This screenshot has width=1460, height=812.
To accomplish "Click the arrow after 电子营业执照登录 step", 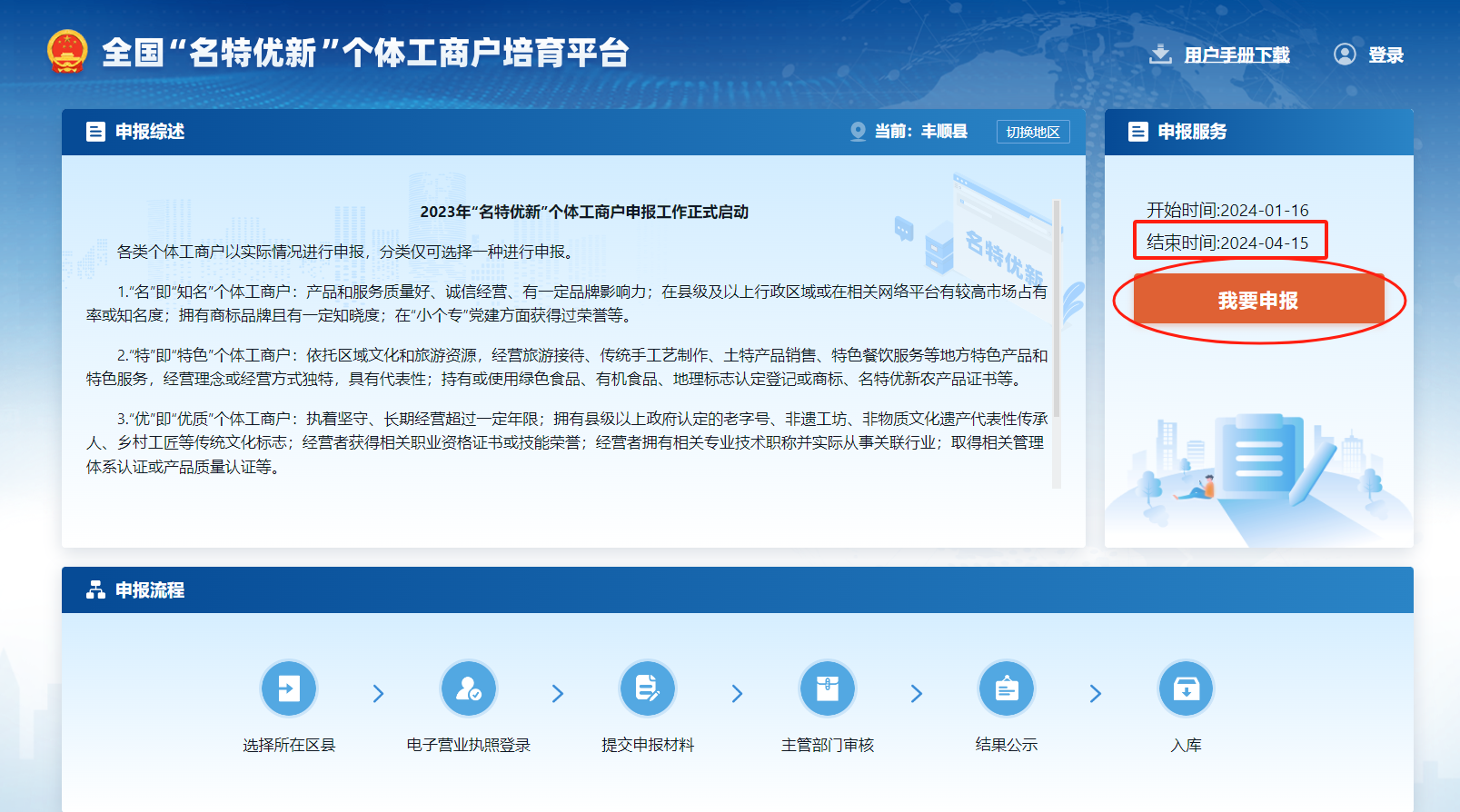I will tap(558, 694).
